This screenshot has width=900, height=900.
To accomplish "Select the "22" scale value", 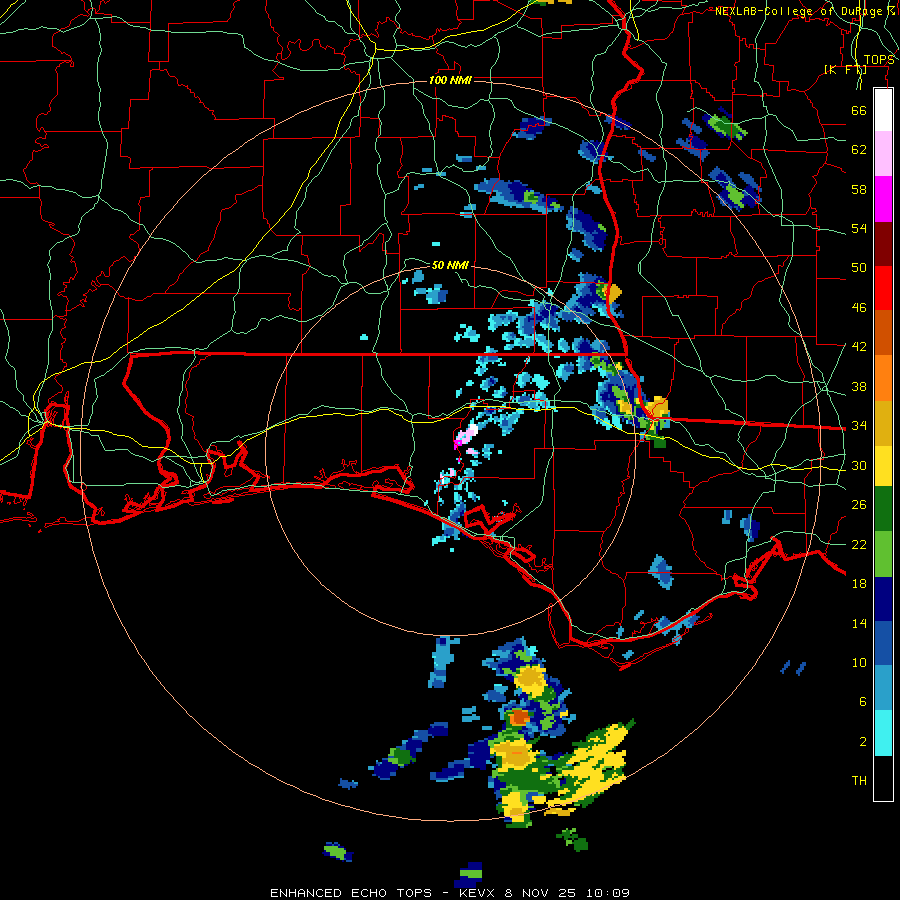I will (859, 544).
